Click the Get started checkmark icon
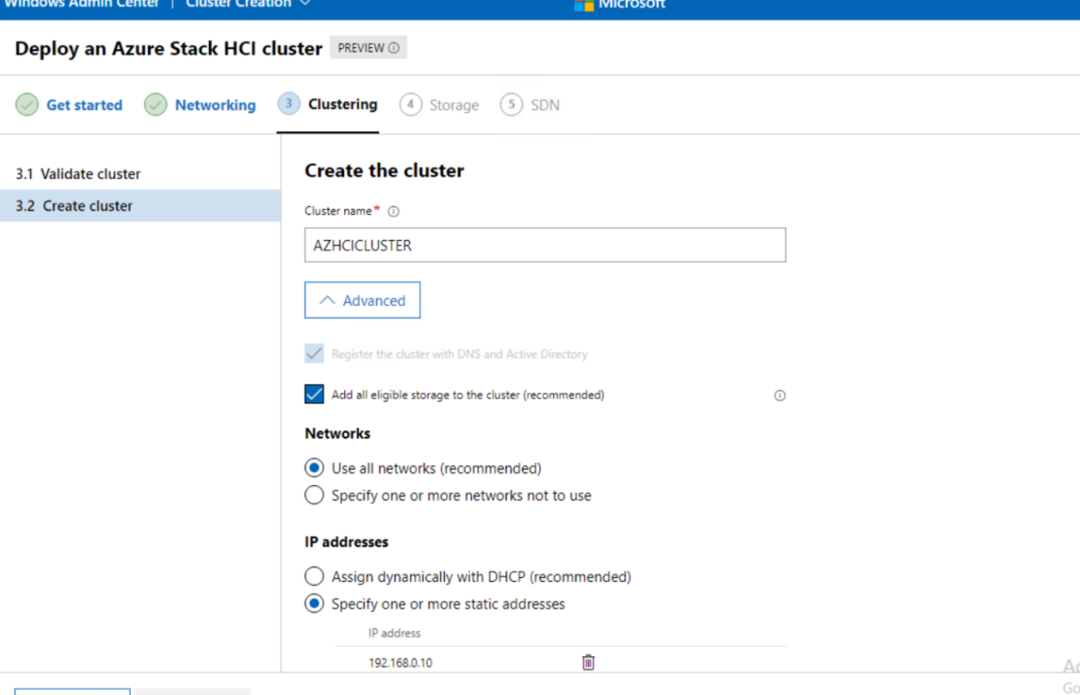The image size is (1080, 695). (27, 105)
